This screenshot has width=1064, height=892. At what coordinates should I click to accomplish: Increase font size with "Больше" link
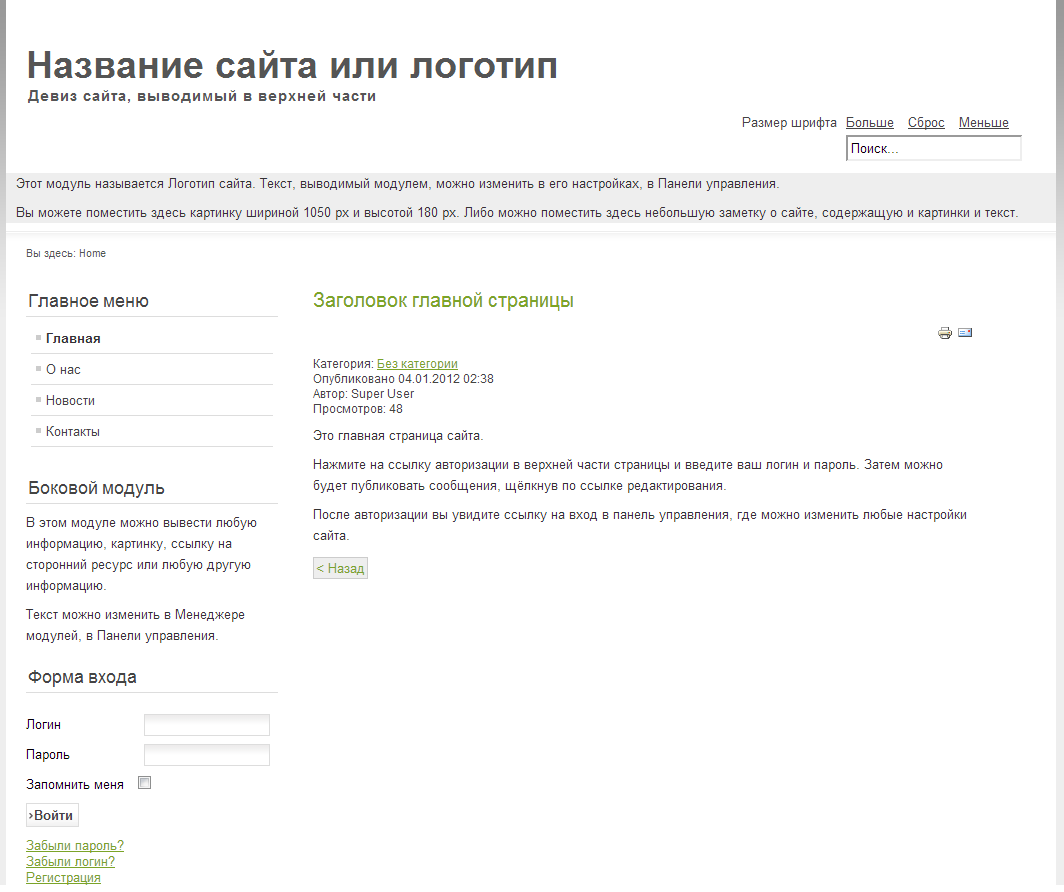point(869,123)
